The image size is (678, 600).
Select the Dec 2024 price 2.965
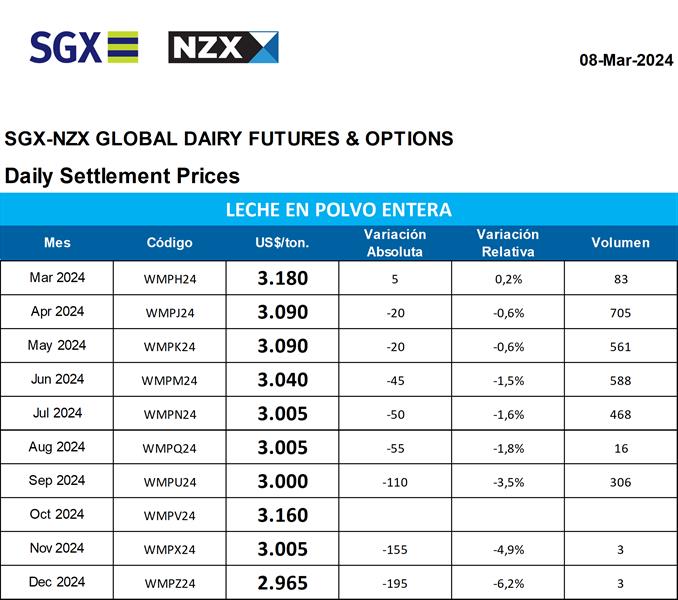[x=282, y=582]
